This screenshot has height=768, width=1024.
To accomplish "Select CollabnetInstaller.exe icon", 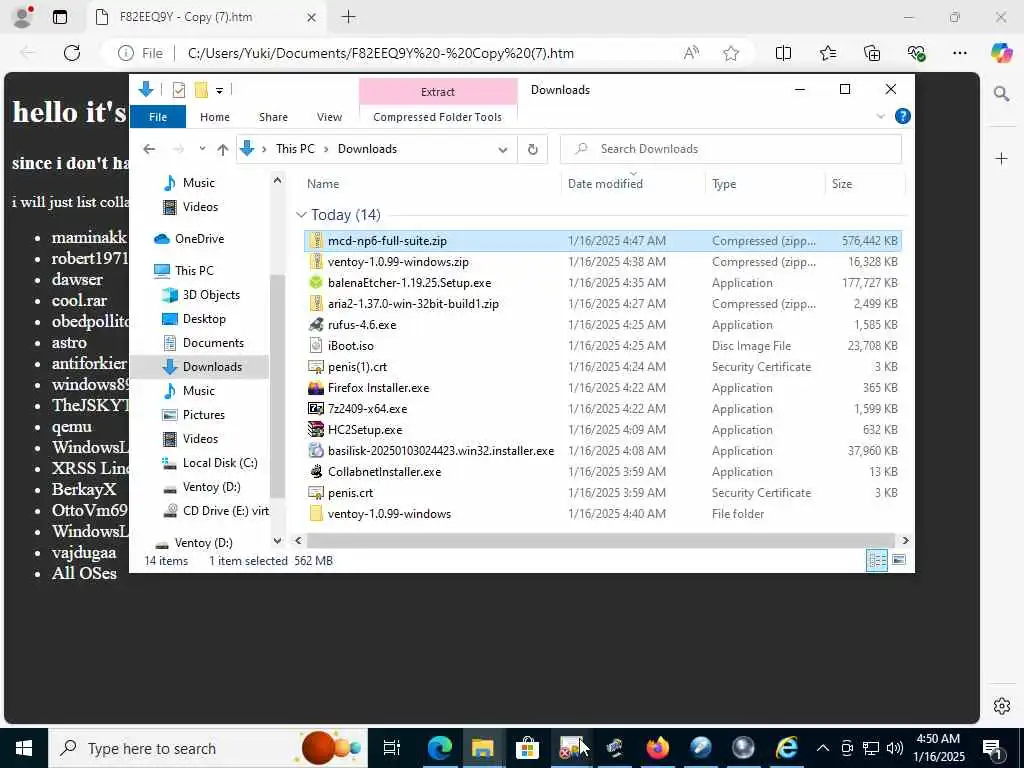I will [316, 472].
